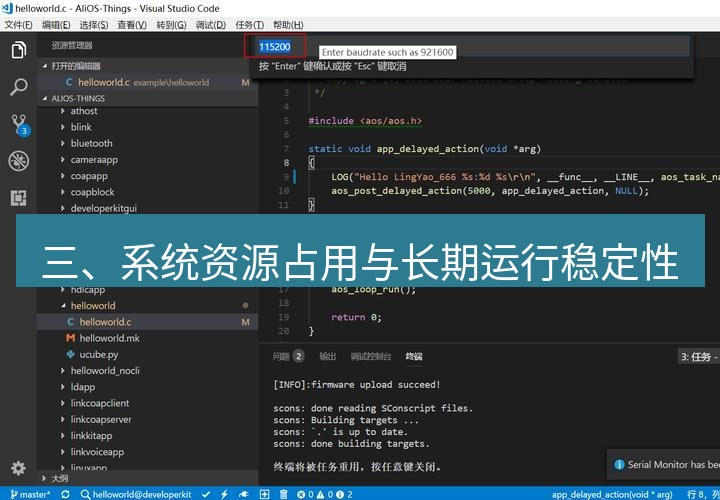The image size is (720, 500).
Task: Click the 'return 0;' code line
Action: [356, 317]
